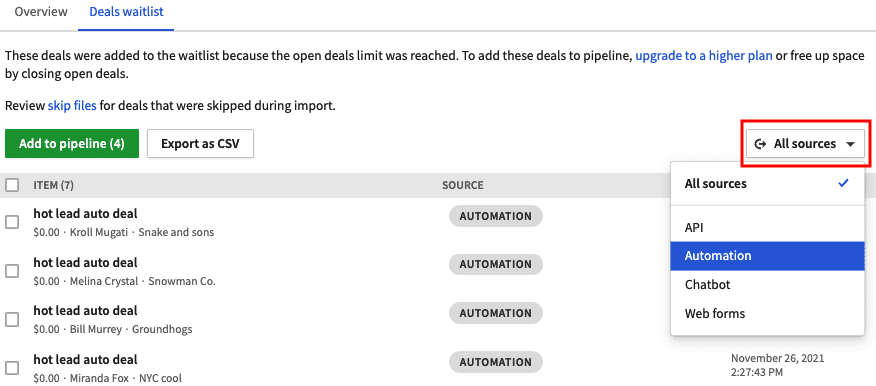Open the skip files link
876x386 pixels.
click(72, 105)
